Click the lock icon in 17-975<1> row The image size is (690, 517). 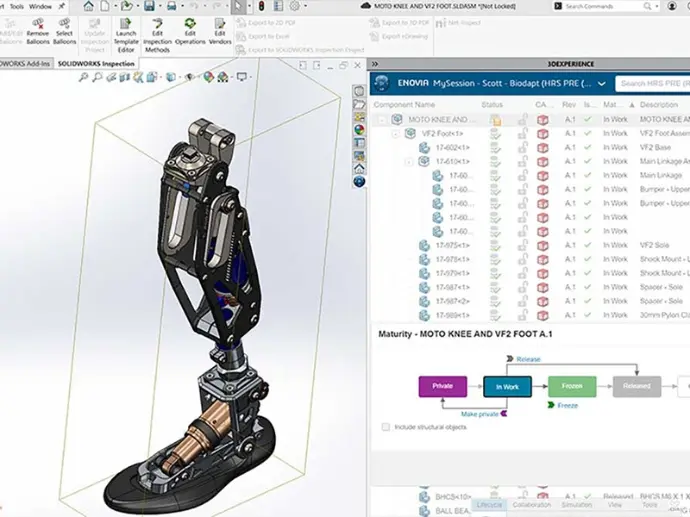click(522, 245)
